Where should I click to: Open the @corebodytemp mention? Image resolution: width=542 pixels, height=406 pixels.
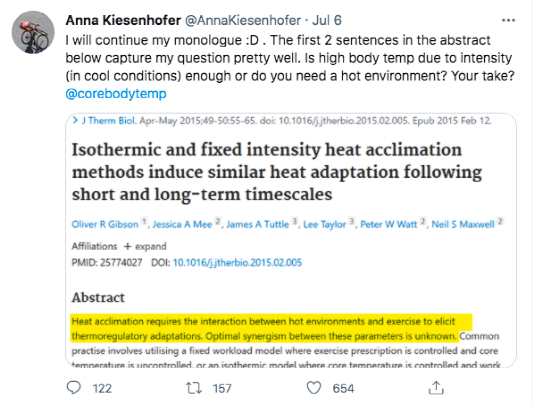click(116, 94)
